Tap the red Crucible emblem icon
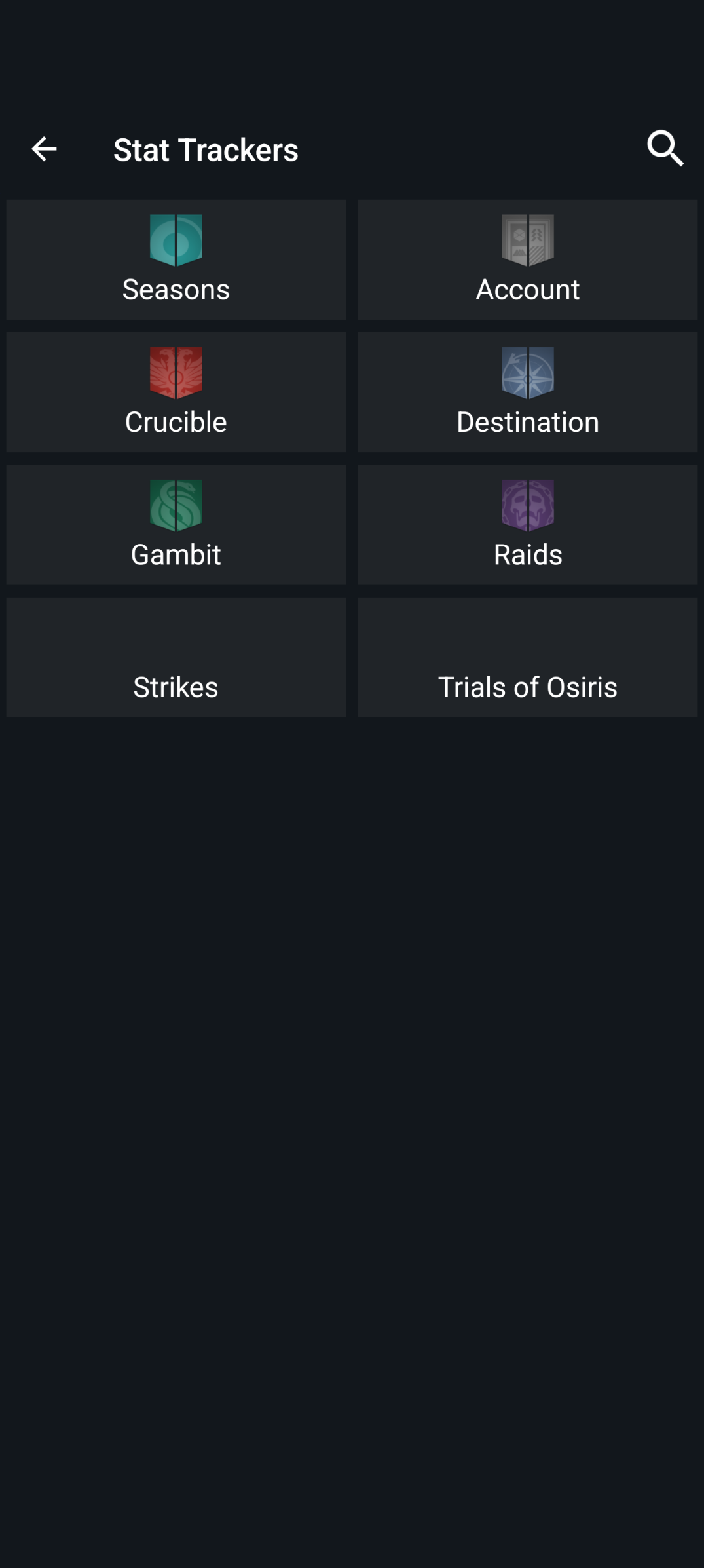Viewport: 704px width, 1568px height. click(x=176, y=372)
